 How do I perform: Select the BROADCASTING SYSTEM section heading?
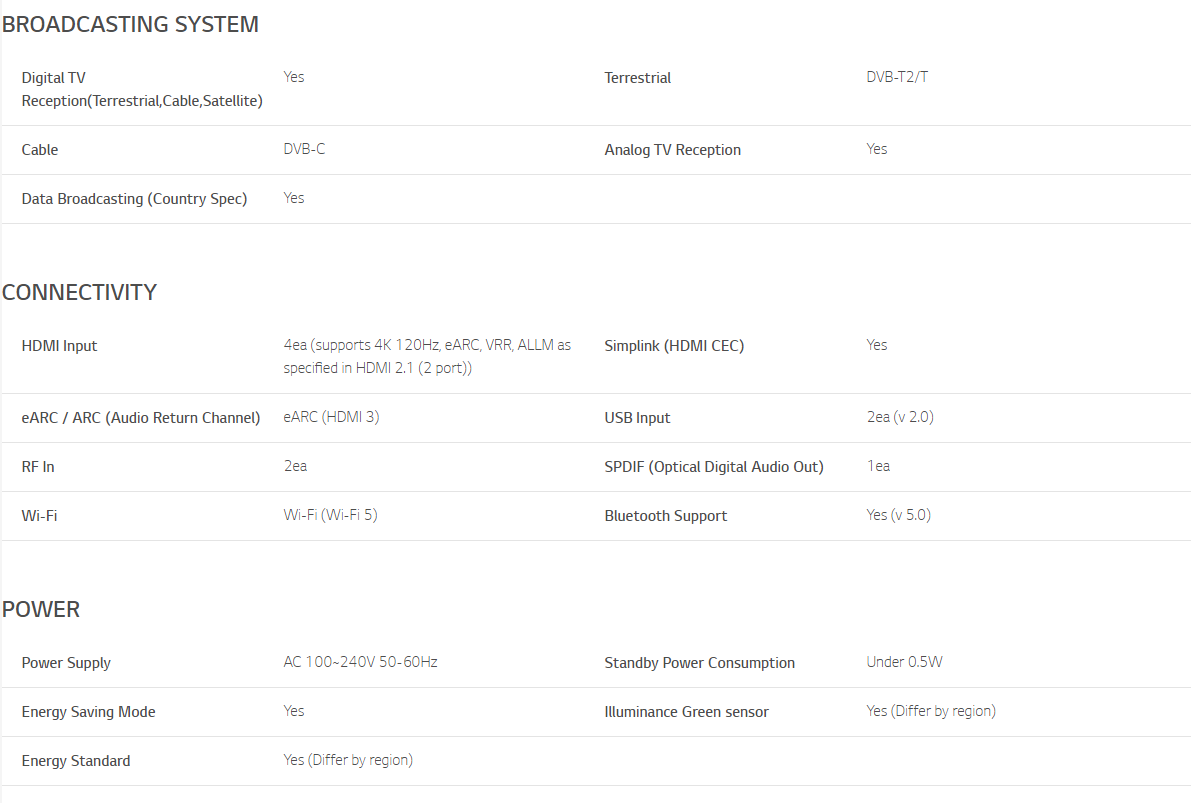click(x=130, y=24)
